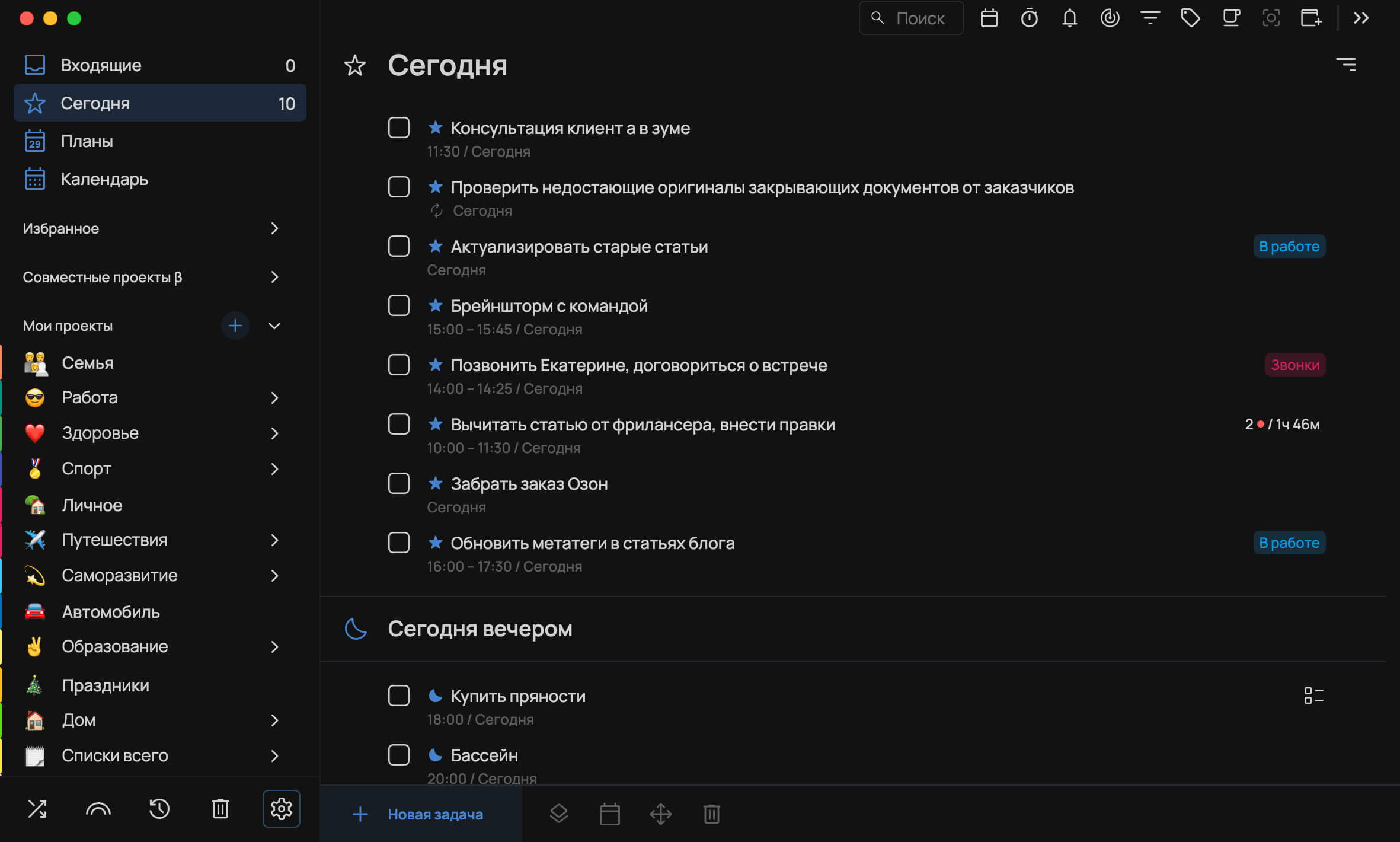Click the Сегодня вечером section heading
The image size is (1400, 842).
[x=480, y=629]
